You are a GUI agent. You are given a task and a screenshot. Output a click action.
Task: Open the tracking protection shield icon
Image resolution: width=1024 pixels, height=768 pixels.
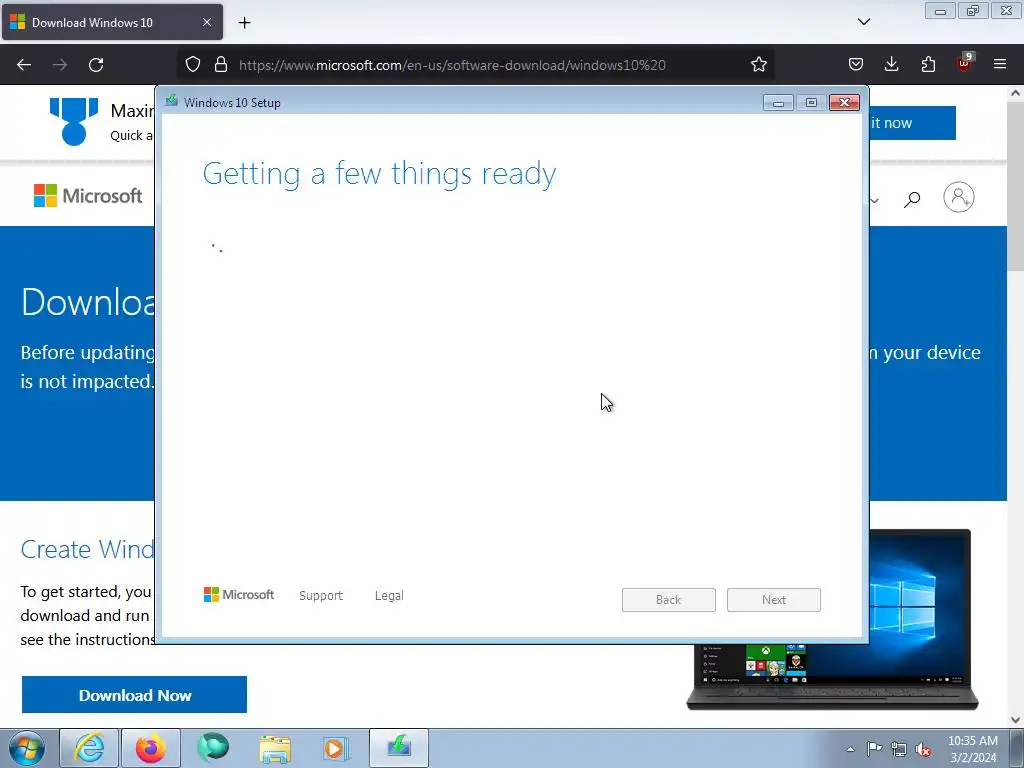click(193, 64)
